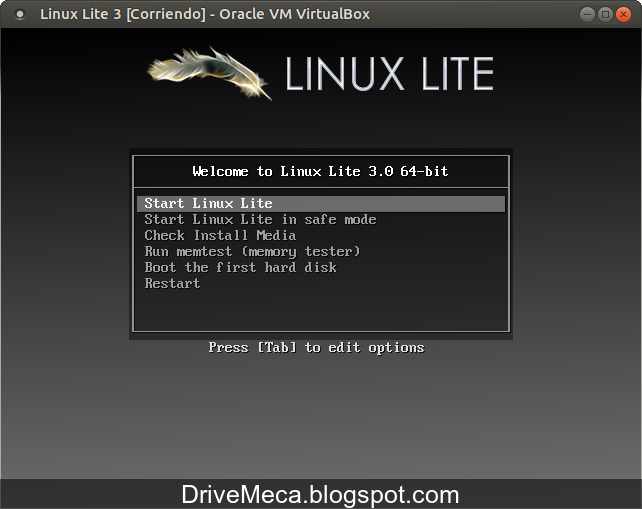Minimize the VirtualBox window

587,15
